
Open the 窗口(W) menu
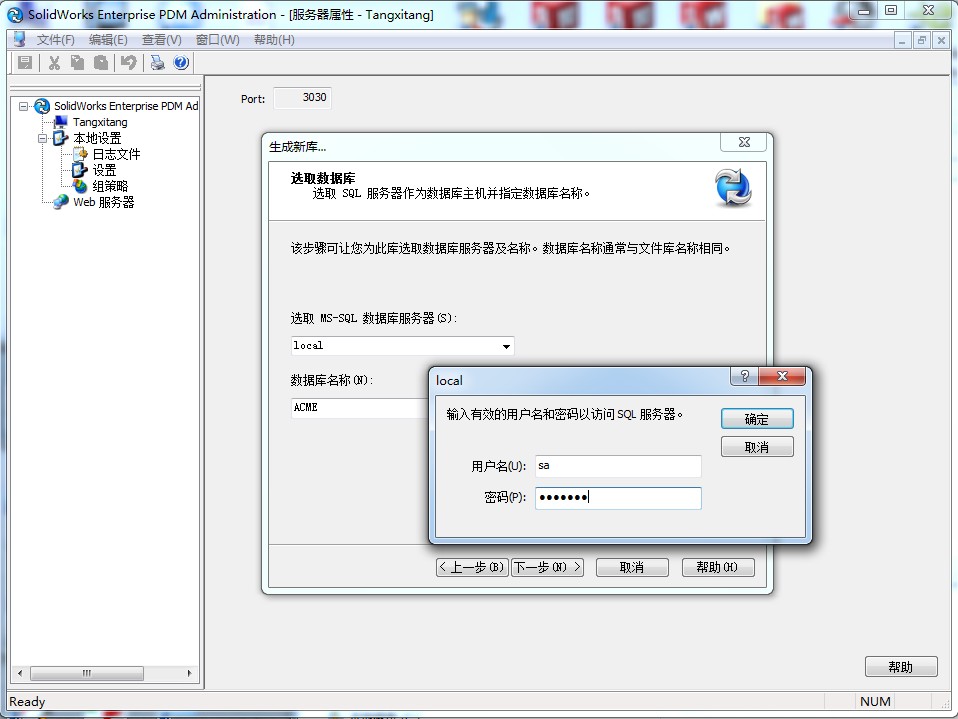click(218, 40)
